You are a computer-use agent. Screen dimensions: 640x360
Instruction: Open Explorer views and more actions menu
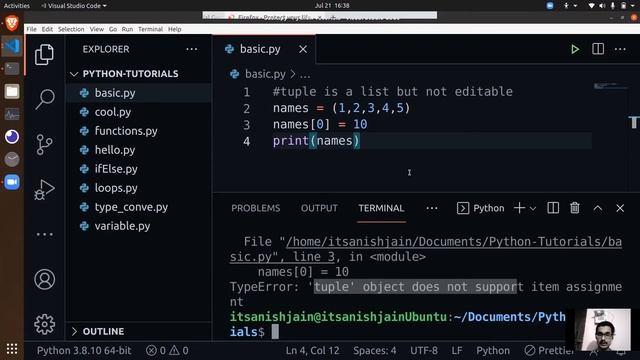191,49
